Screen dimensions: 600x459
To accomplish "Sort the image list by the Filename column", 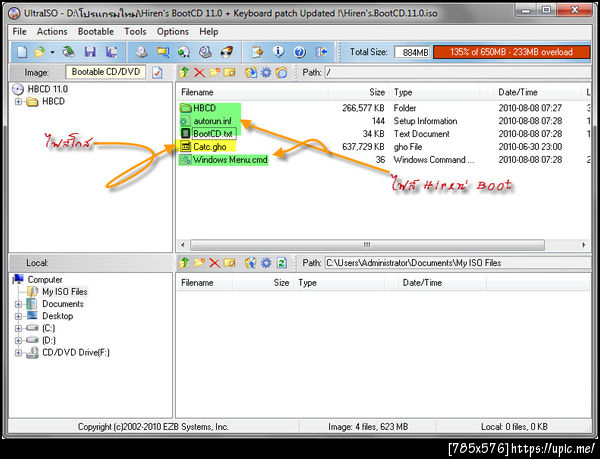I will click(x=252, y=92).
